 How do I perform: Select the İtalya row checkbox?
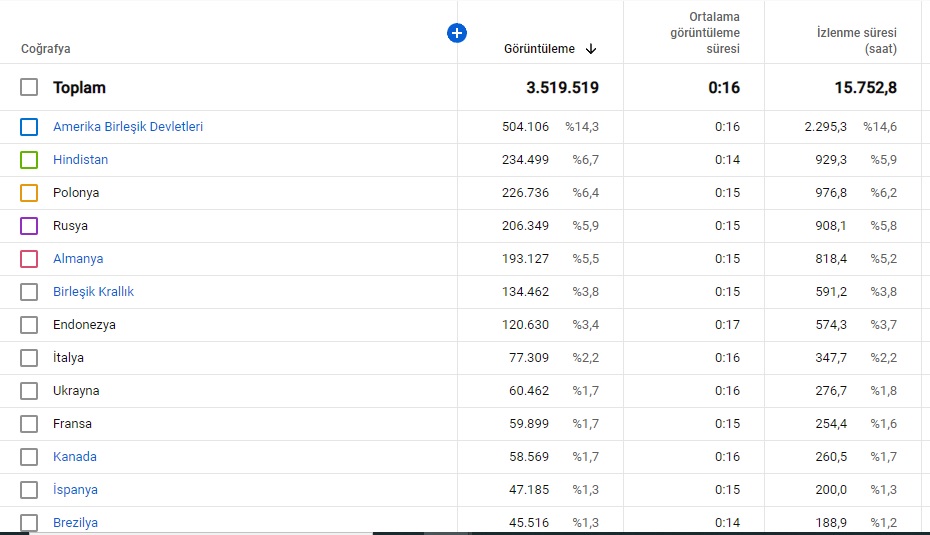[x=29, y=358]
